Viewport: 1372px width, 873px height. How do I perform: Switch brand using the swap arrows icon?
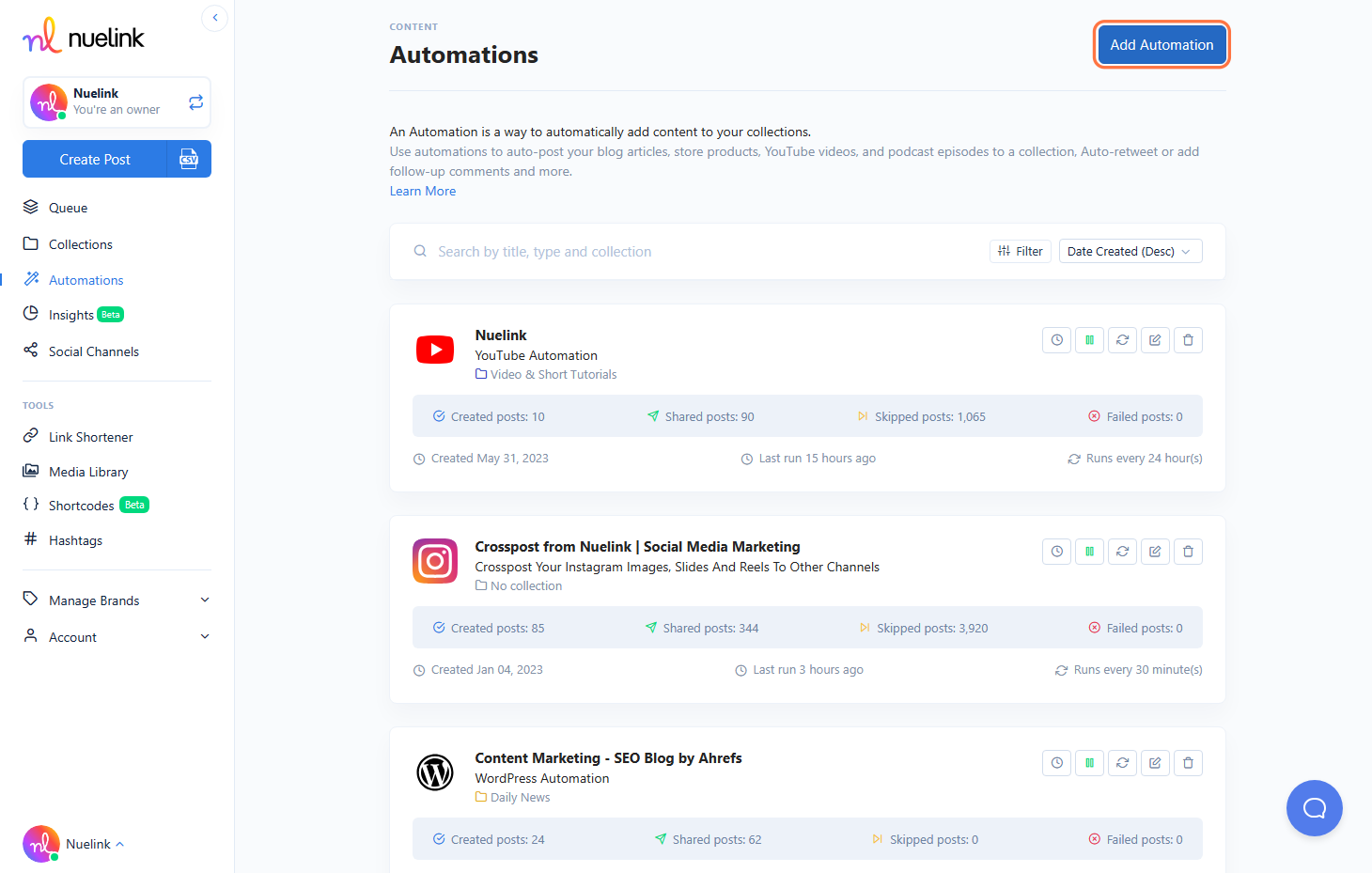[195, 102]
